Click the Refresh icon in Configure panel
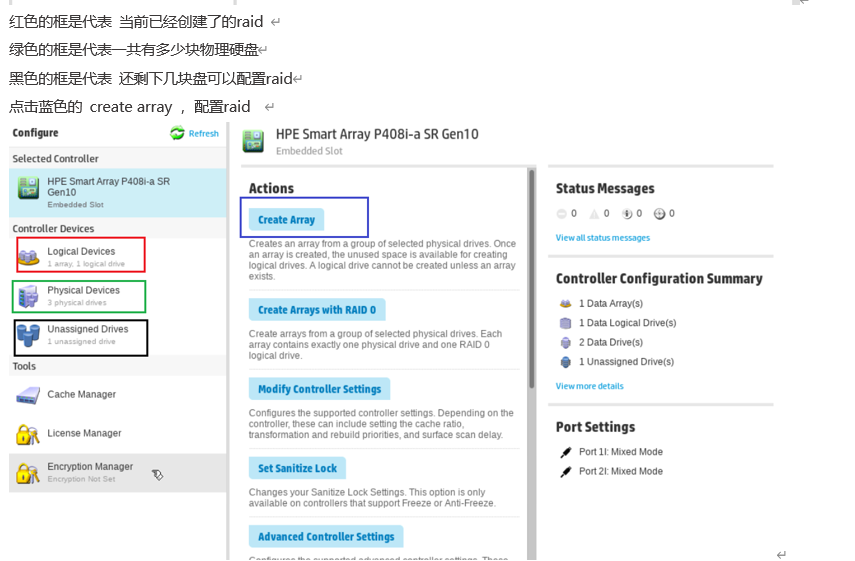 [x=177, y=133]
